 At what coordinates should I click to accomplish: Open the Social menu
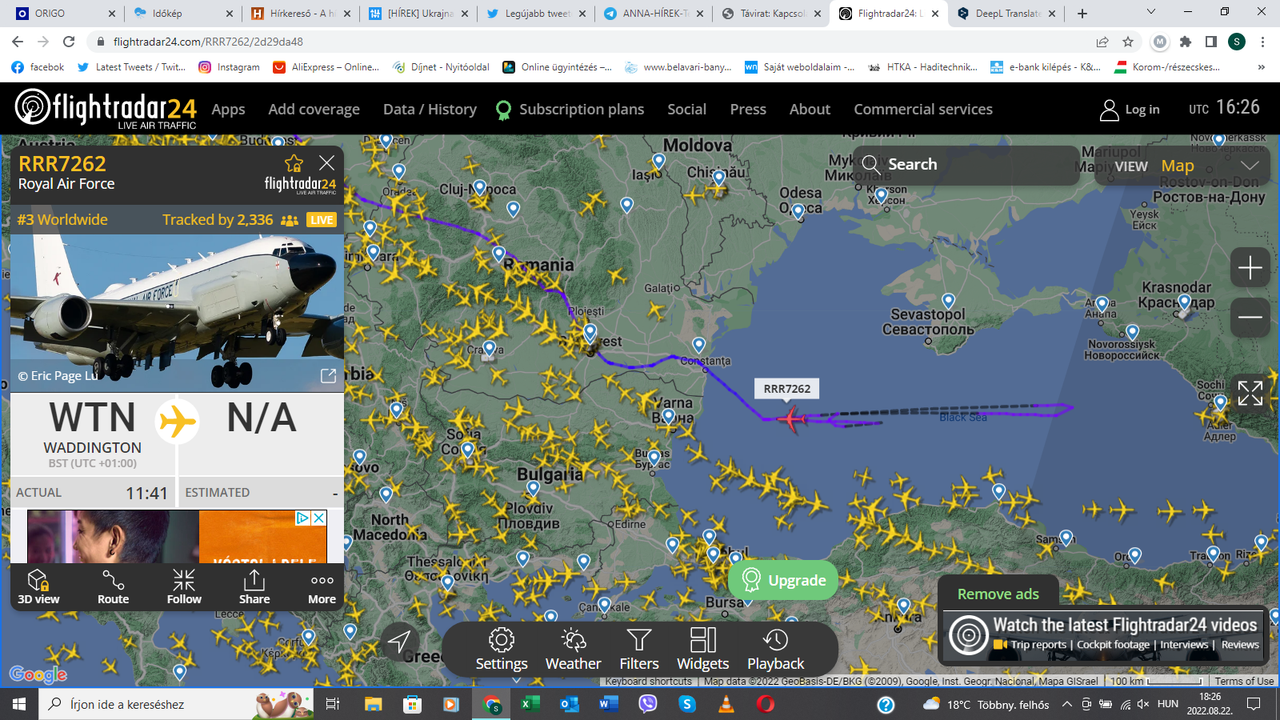coord(687,109)
